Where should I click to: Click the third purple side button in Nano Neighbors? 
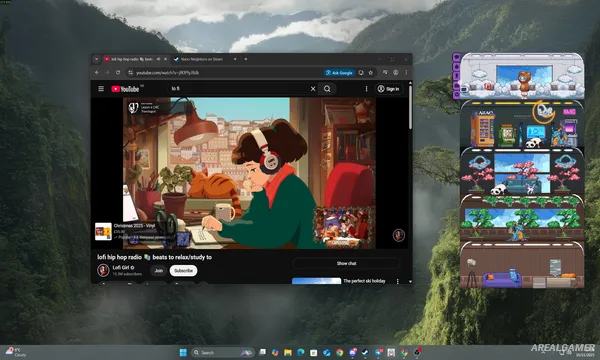[457, 75]
